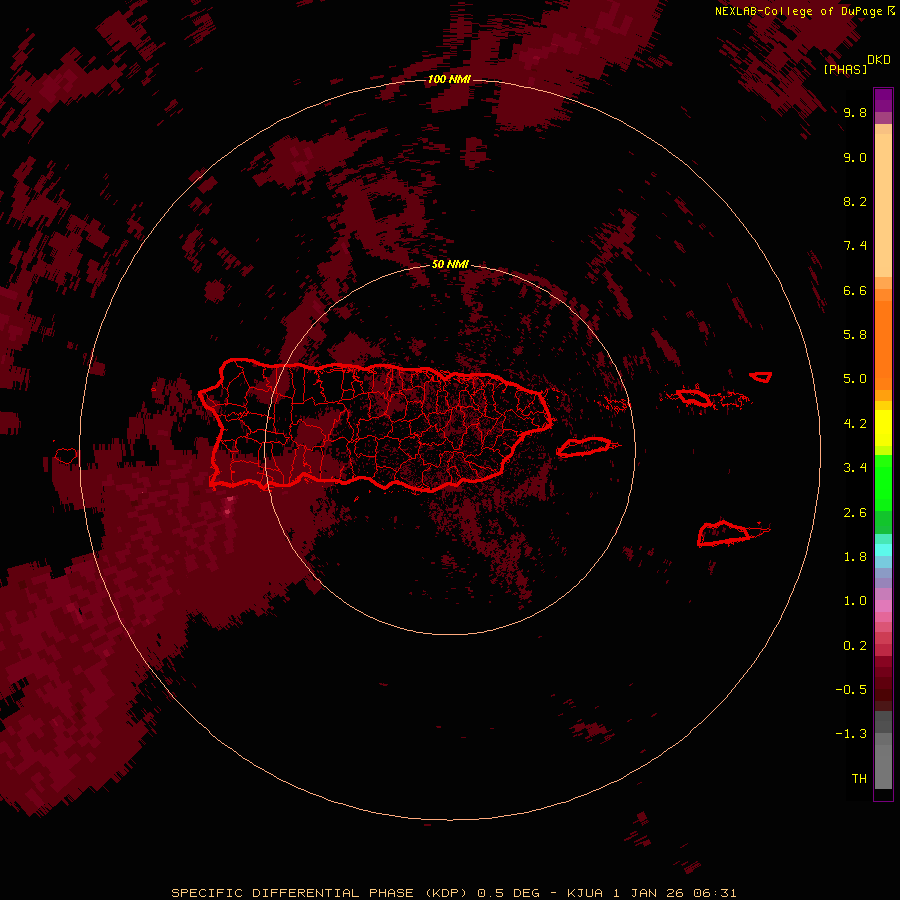This screenshot has height=900, width=900.
Task: Click the 9.0 scale value
Action: (x=855, y=157)
